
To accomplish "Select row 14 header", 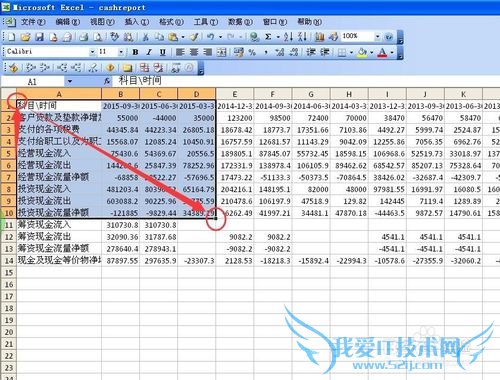I will [x=9, y=261].
